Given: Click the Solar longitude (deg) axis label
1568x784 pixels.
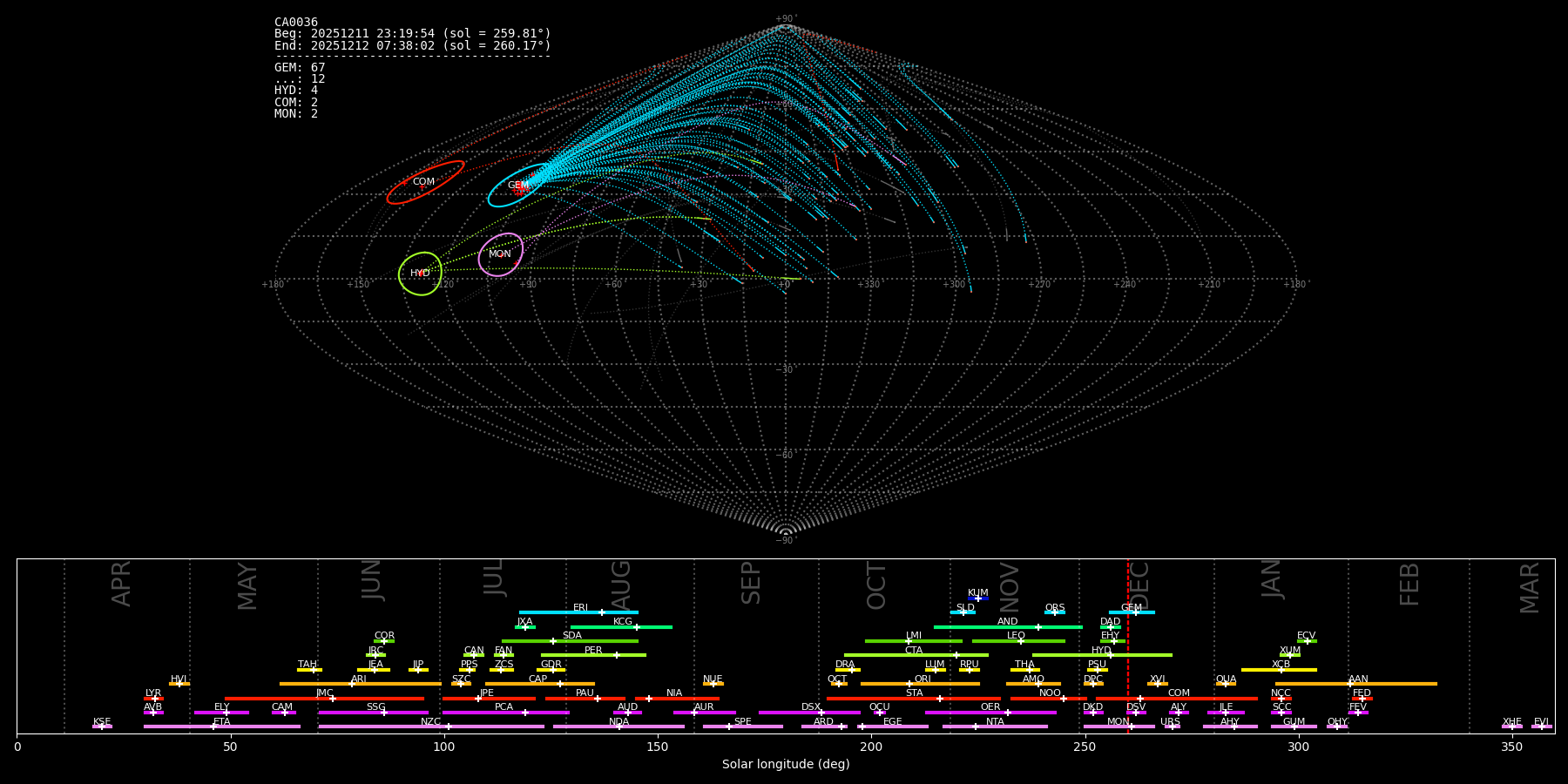Looking at the screenshot, I should 786,765.
